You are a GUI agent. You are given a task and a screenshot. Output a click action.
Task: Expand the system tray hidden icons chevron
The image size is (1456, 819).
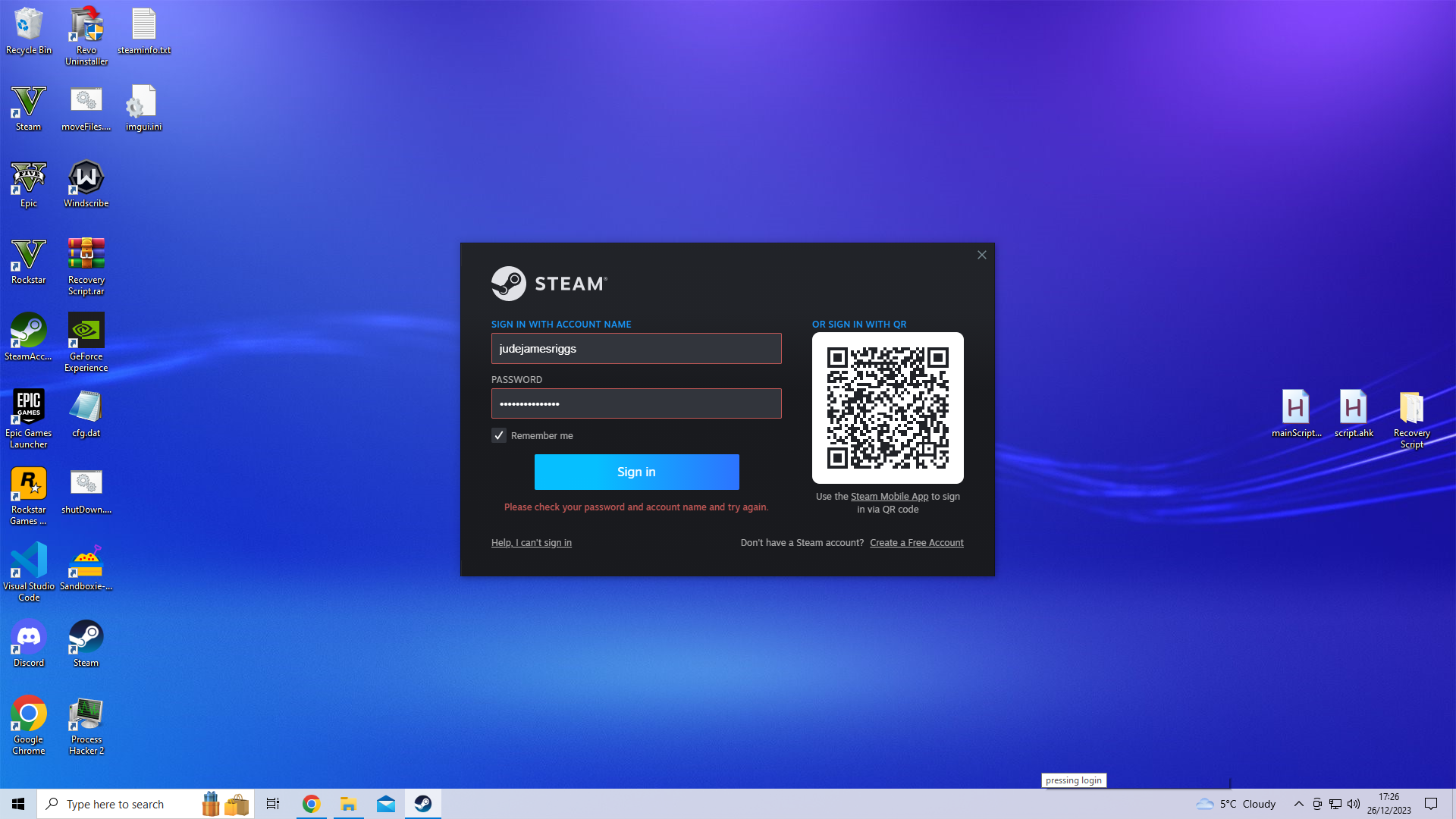click(1298, 804)
